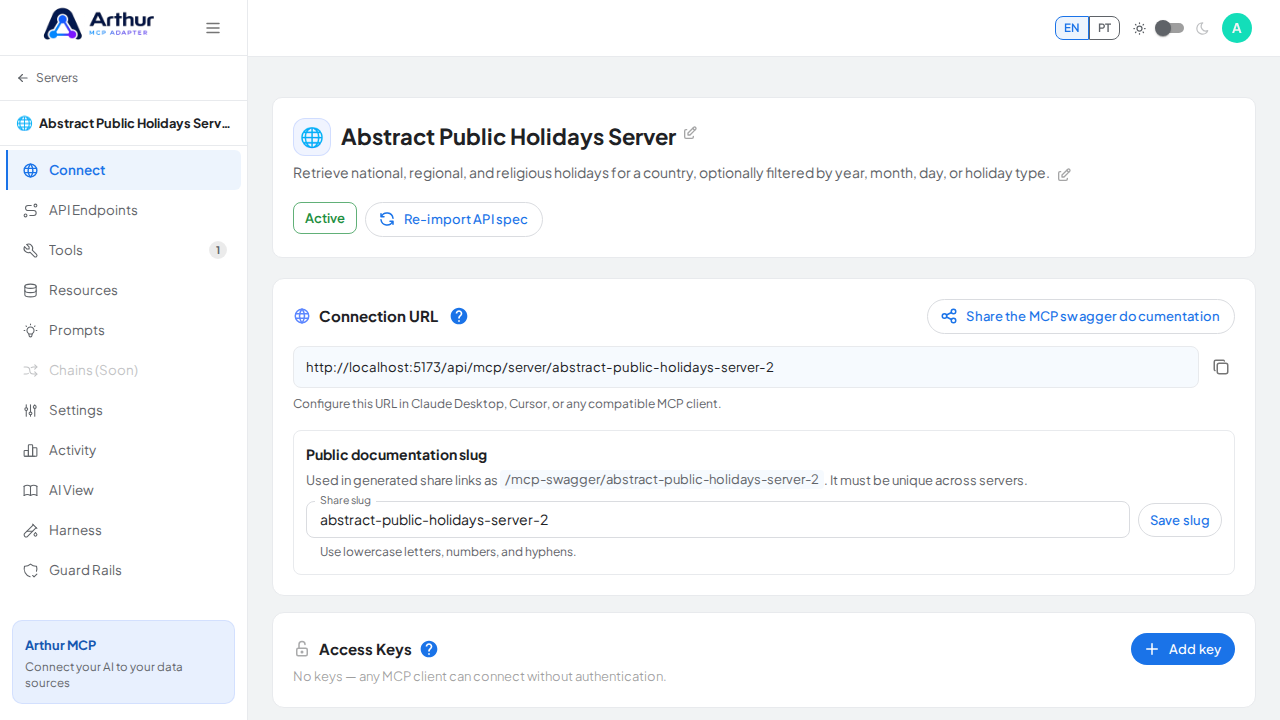The height and width of the screenshot is (720, 1280).
Task: Open the user avatar menu
Action: [1237, 28]
